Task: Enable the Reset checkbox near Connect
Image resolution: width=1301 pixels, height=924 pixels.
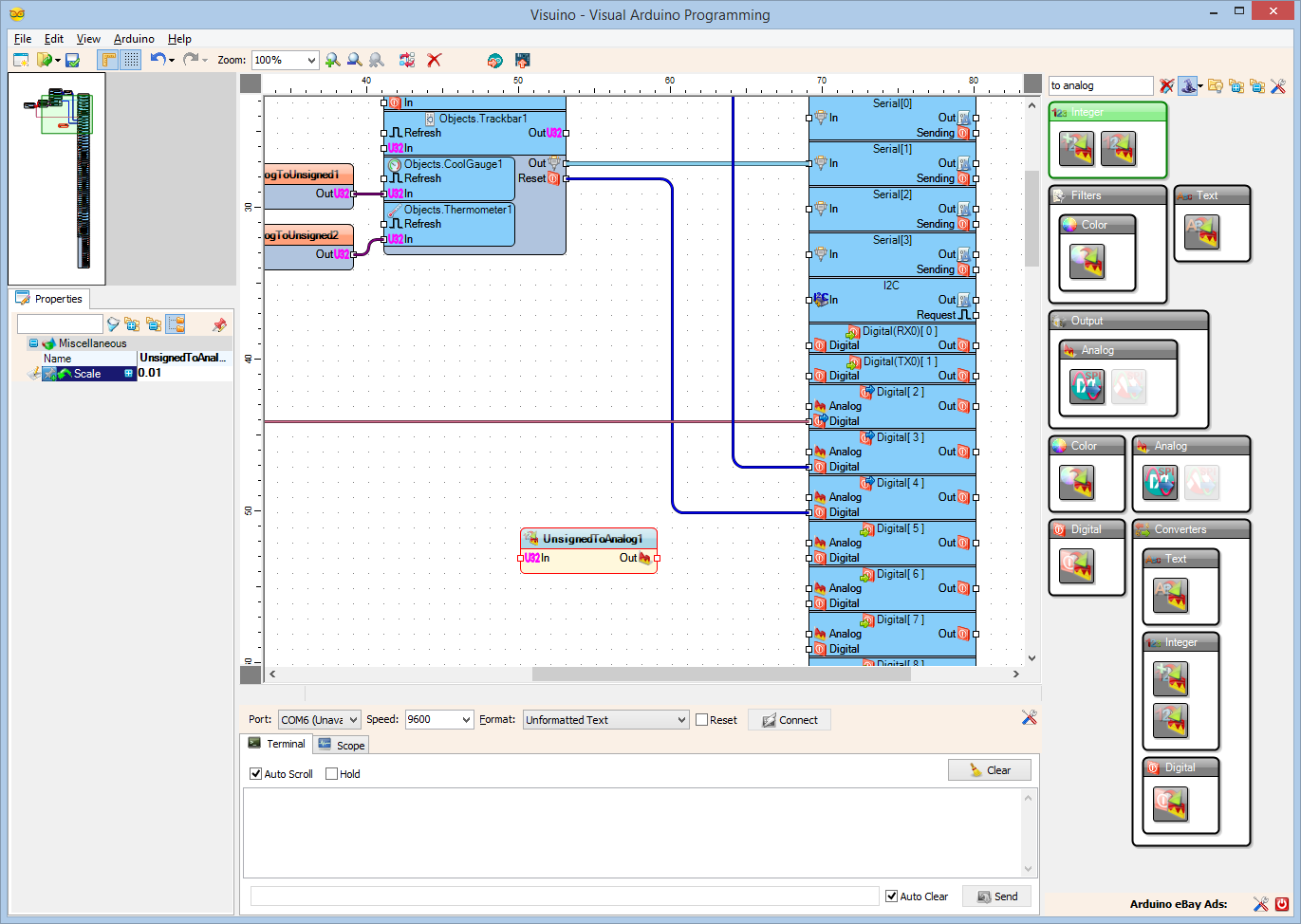Action: [x=701, y=719]
